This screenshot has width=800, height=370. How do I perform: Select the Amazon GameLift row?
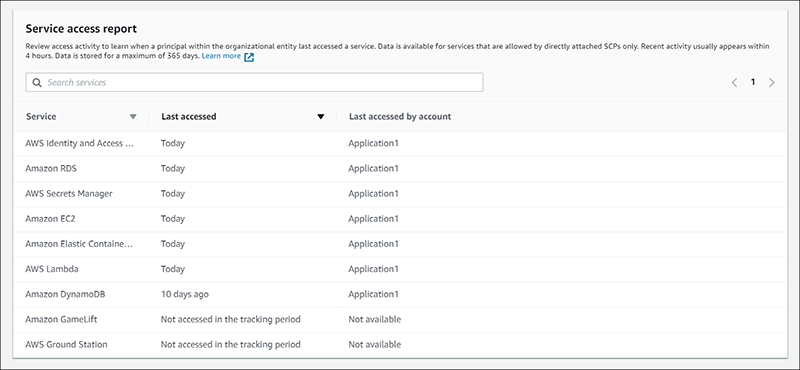click(400, 319)
